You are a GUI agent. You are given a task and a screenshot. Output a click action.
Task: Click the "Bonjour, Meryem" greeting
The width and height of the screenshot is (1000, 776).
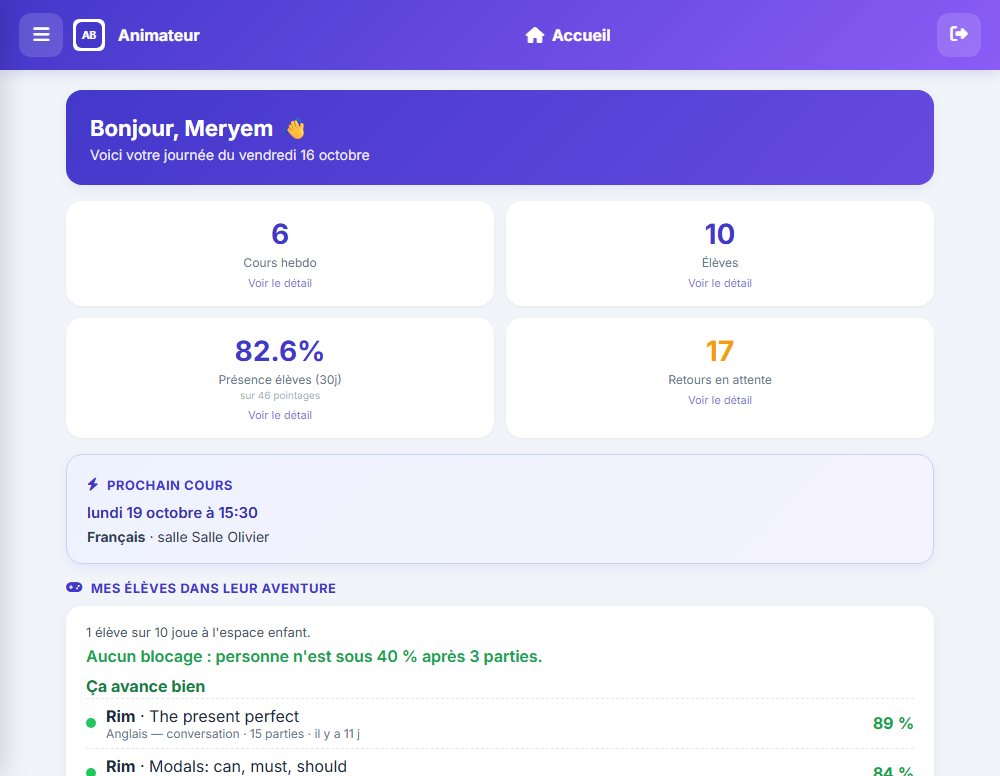click(181, 128)
